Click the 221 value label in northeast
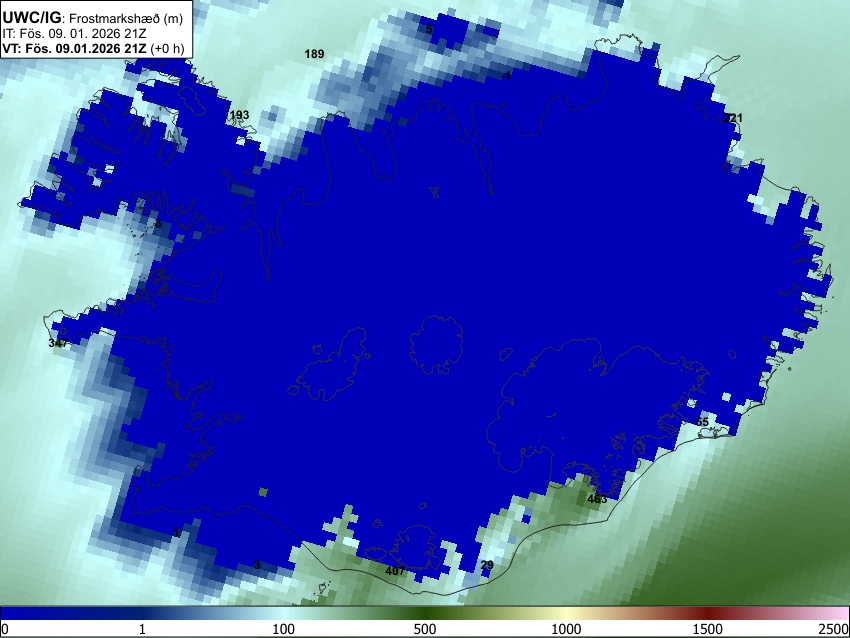The image size is (850, 638). pyautogui.click(x=733, y=118)
